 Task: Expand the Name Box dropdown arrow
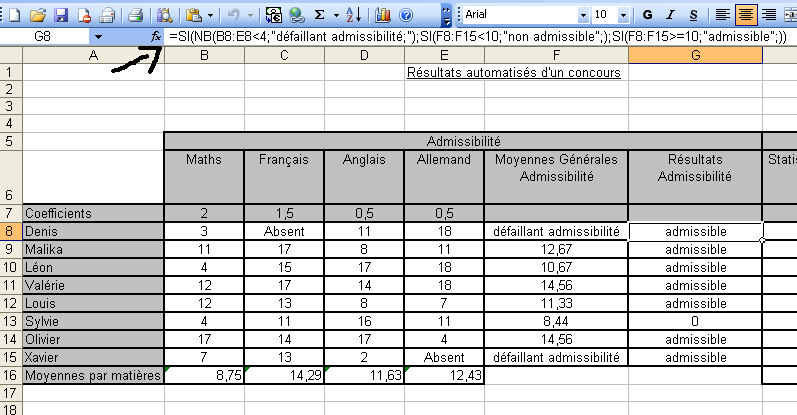[x=98, y=37]
